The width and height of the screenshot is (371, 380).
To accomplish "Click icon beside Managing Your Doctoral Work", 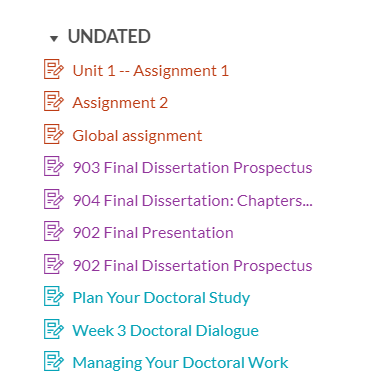I will pyautogui.click(x=54, y=361).
